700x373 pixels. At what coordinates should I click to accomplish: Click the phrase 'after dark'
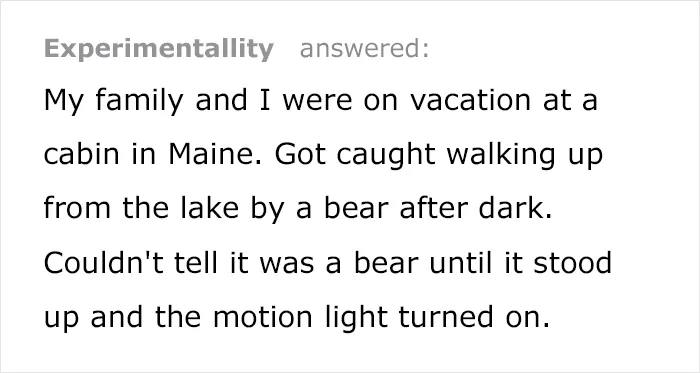[x=475, y=208]
